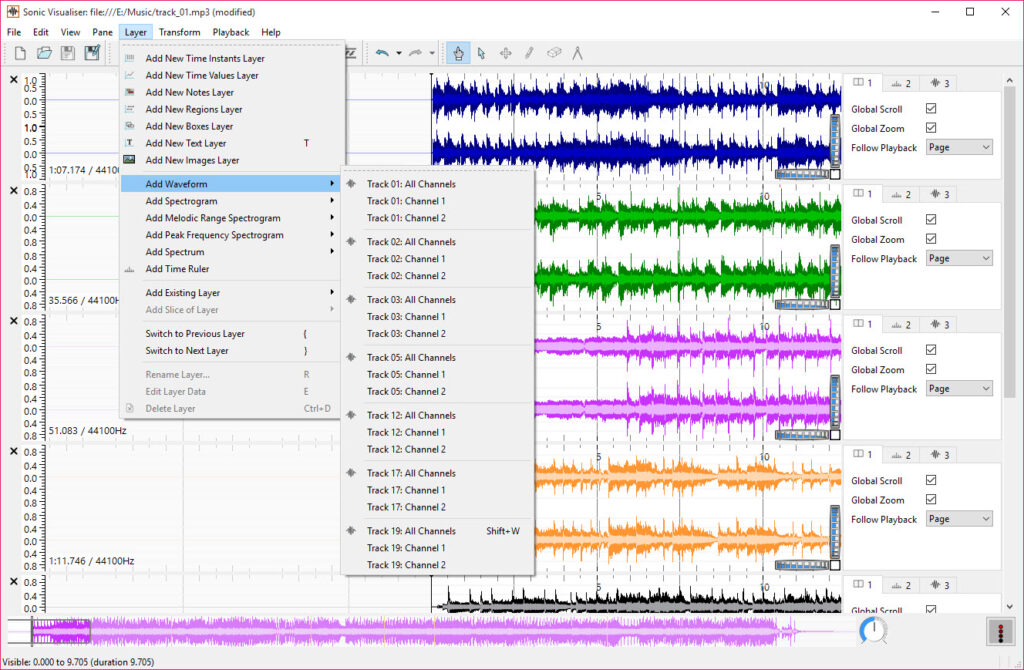Click the playback speed dial
This screenshot has width=1024, height=670.
tap(873, 631)
